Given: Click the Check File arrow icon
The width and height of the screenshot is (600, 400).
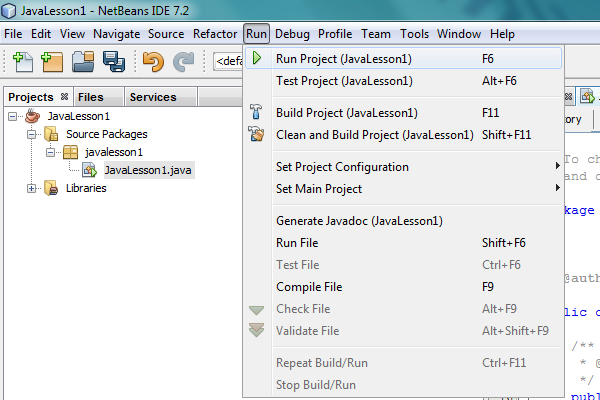Looking at the screenshot, I should (256, 310).
